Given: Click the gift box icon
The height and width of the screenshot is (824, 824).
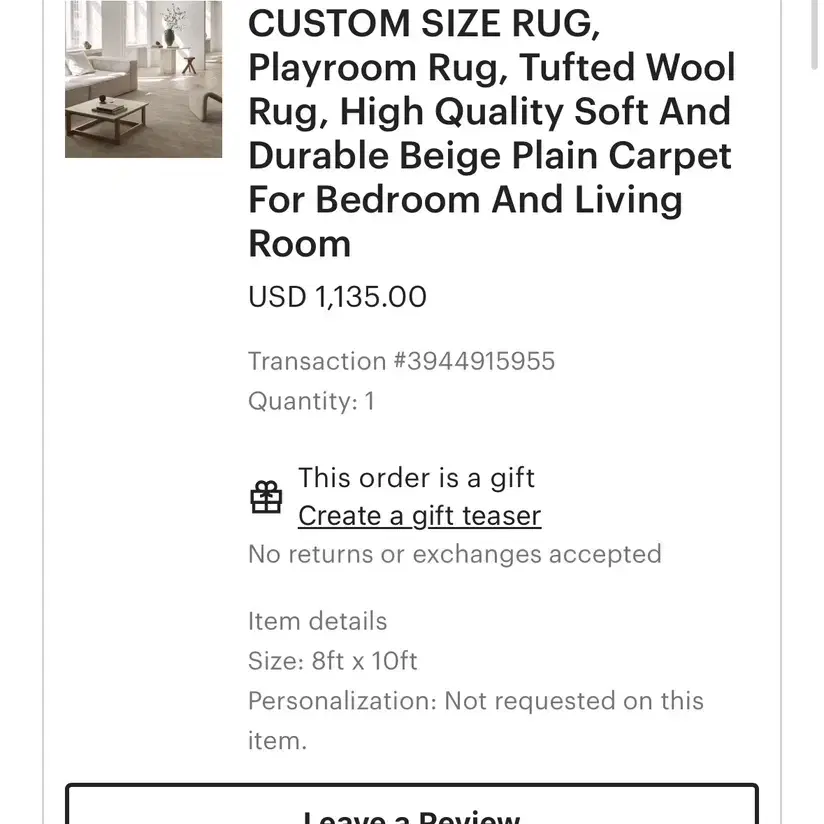Looking at the screenshot, I should point(266,497).
